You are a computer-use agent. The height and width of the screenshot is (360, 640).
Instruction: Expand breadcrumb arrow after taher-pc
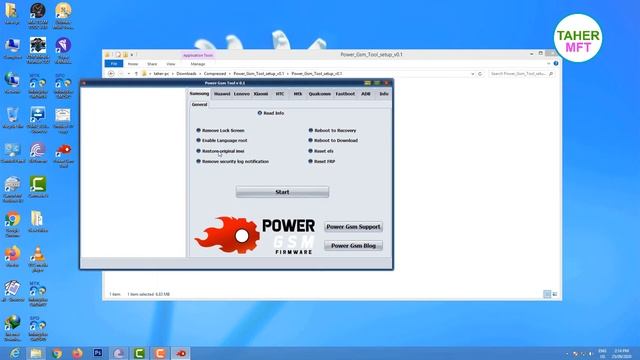(x=172, y=74)
